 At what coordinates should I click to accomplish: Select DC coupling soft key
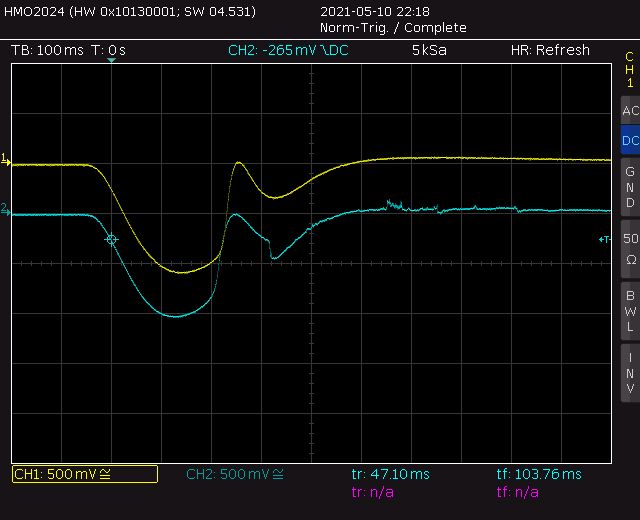(630, 140)
